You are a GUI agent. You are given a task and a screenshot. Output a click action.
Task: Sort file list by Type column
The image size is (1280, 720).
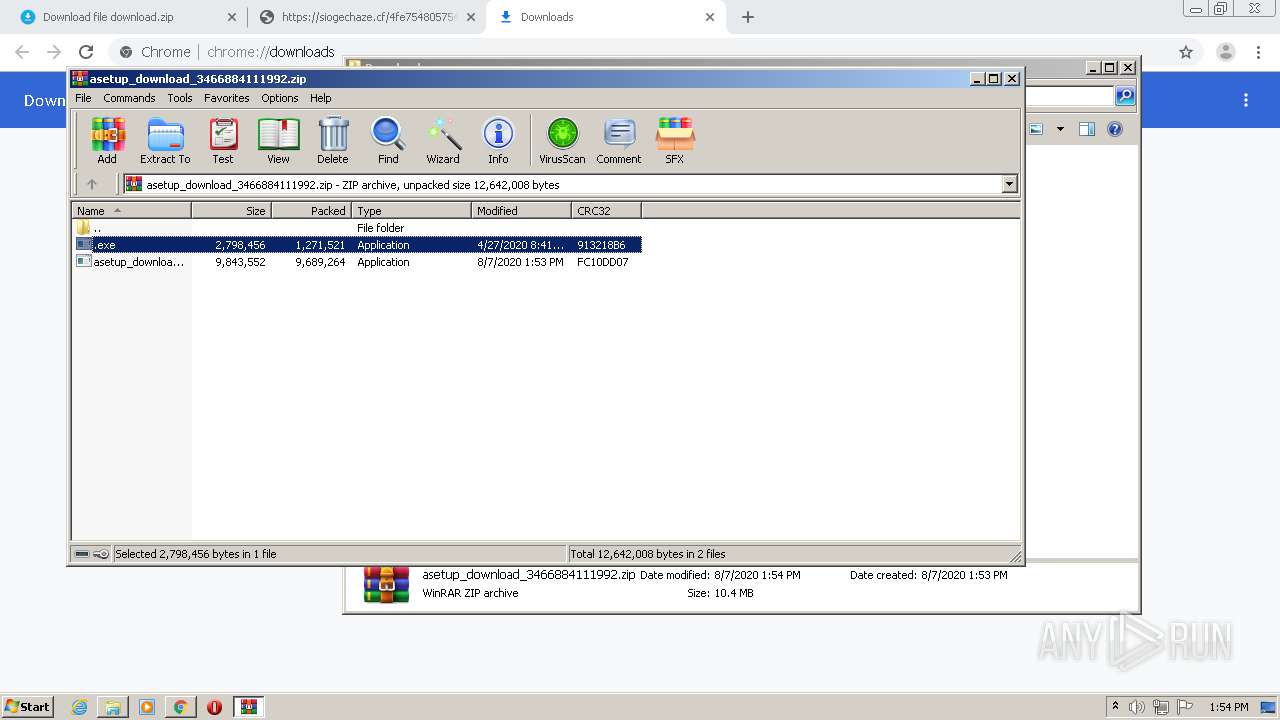tap(411, 211)
